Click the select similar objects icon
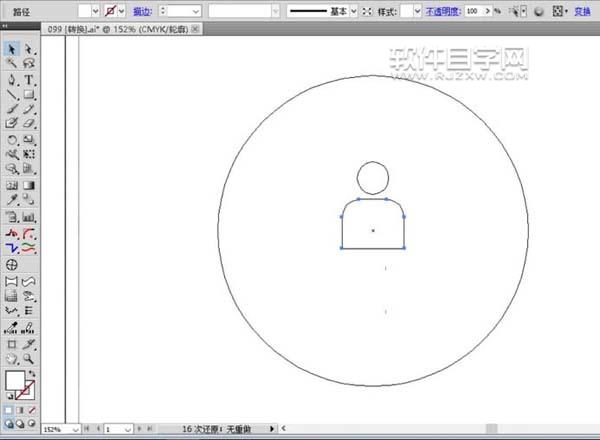The width and height of the screenshot is (600, 440). [515, 12]
